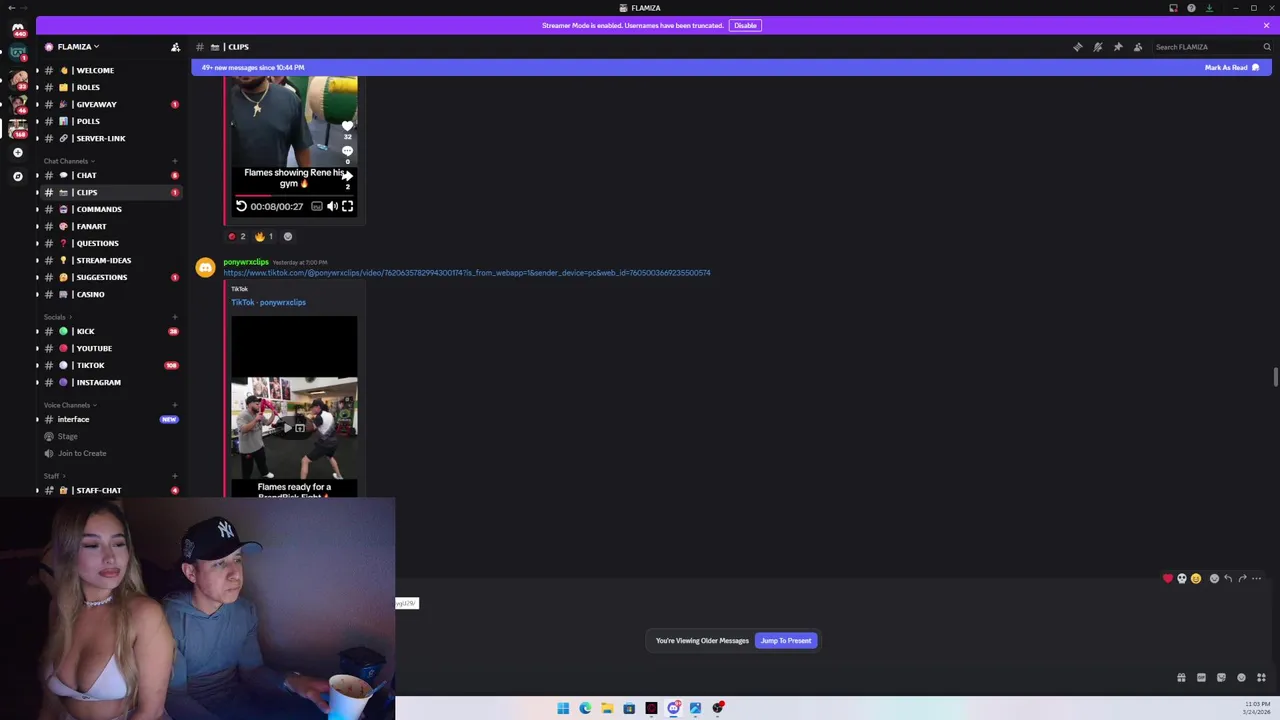Image resolution: width=1280 pixels, height=720 pixels.
Task: Open SUGGESTIONS channel
Action: (110, 277)
